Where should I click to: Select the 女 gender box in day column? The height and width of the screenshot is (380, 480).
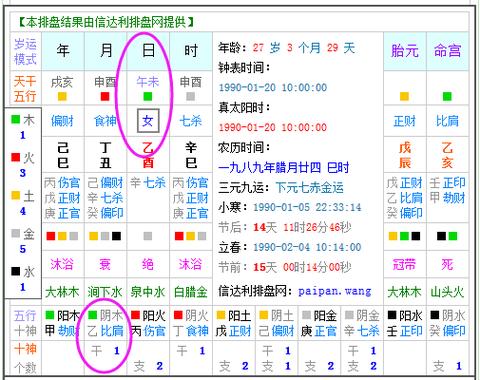tap(148, 120)
